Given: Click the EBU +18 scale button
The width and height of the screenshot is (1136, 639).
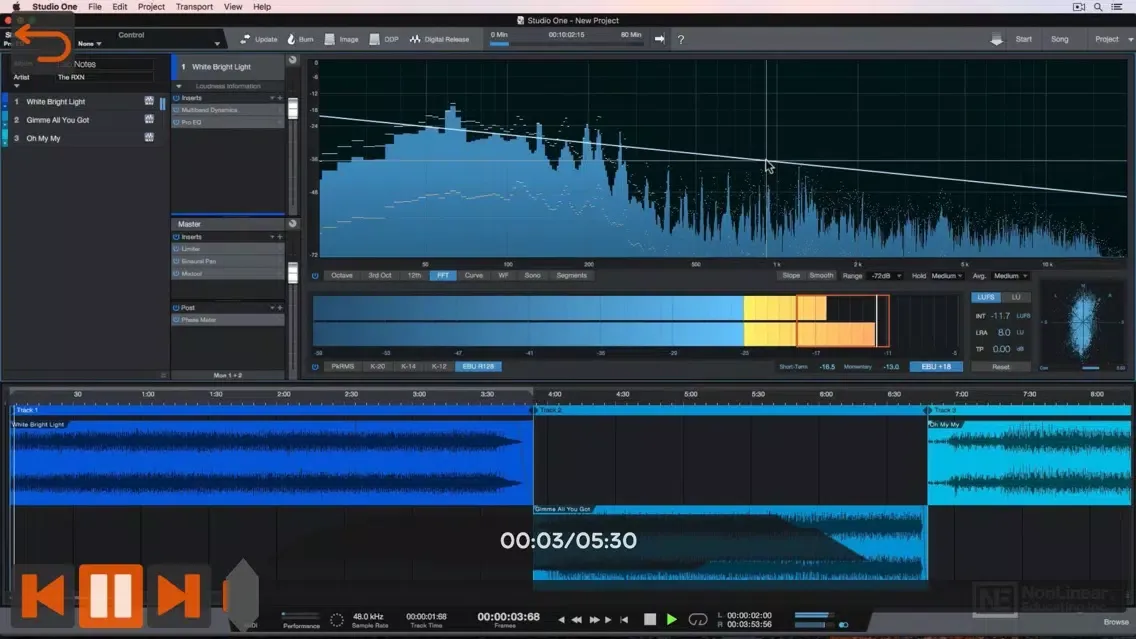Looking at the screenshot, I should click(936, 367).
